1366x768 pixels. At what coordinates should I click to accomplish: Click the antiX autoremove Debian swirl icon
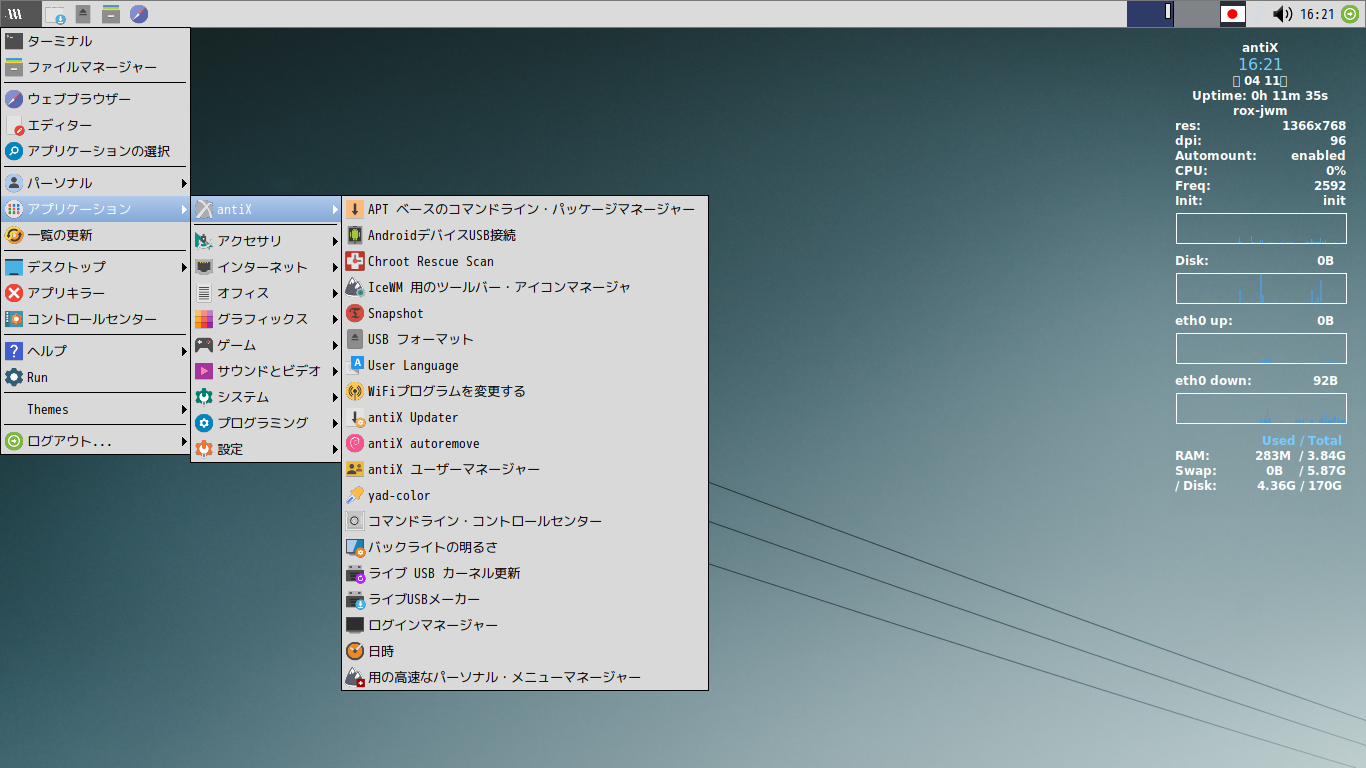(354, 443)
